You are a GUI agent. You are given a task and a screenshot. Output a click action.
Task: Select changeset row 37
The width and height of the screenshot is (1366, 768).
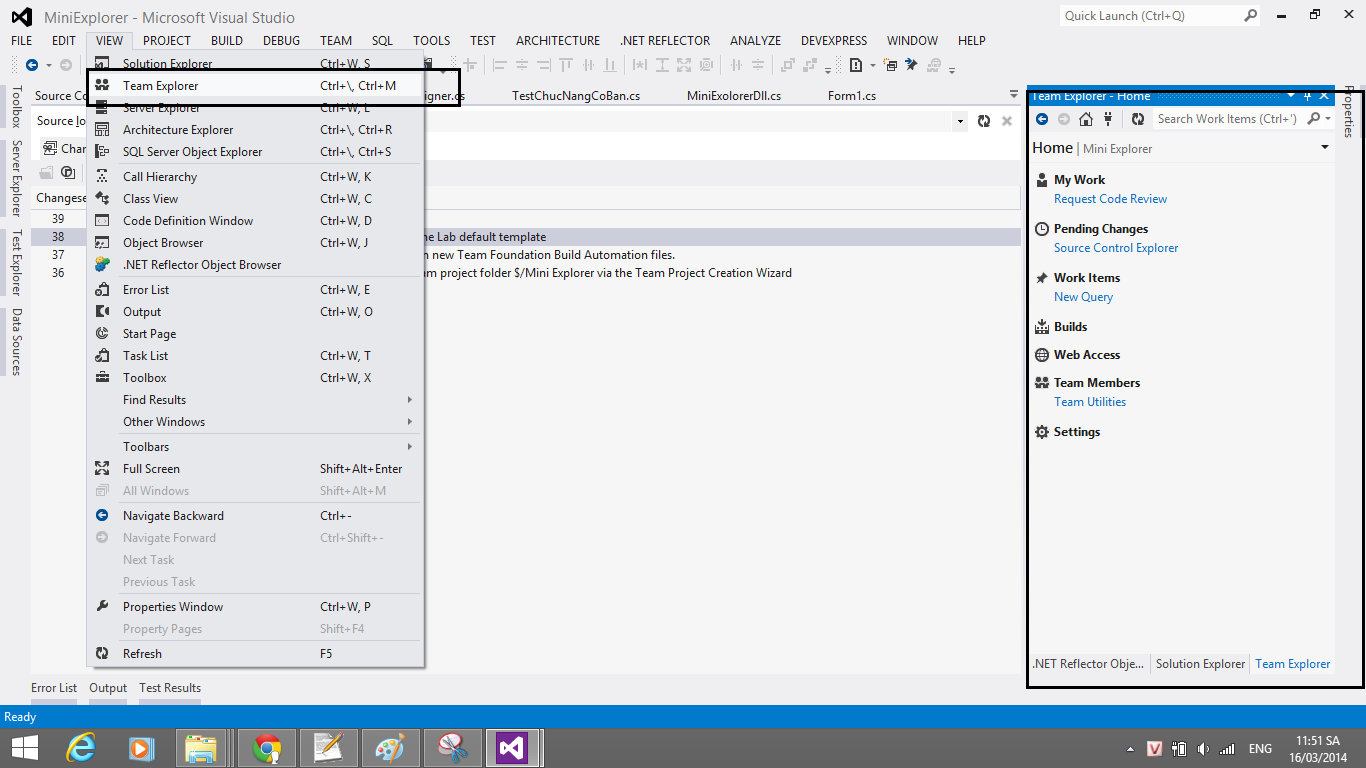tap(526, 255)
